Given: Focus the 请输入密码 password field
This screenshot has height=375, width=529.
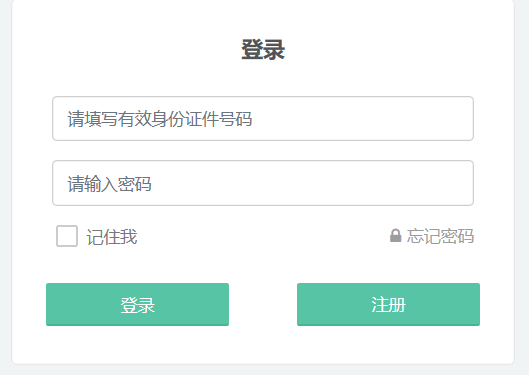Looking at the screenshot, I should tap(263, 183).
